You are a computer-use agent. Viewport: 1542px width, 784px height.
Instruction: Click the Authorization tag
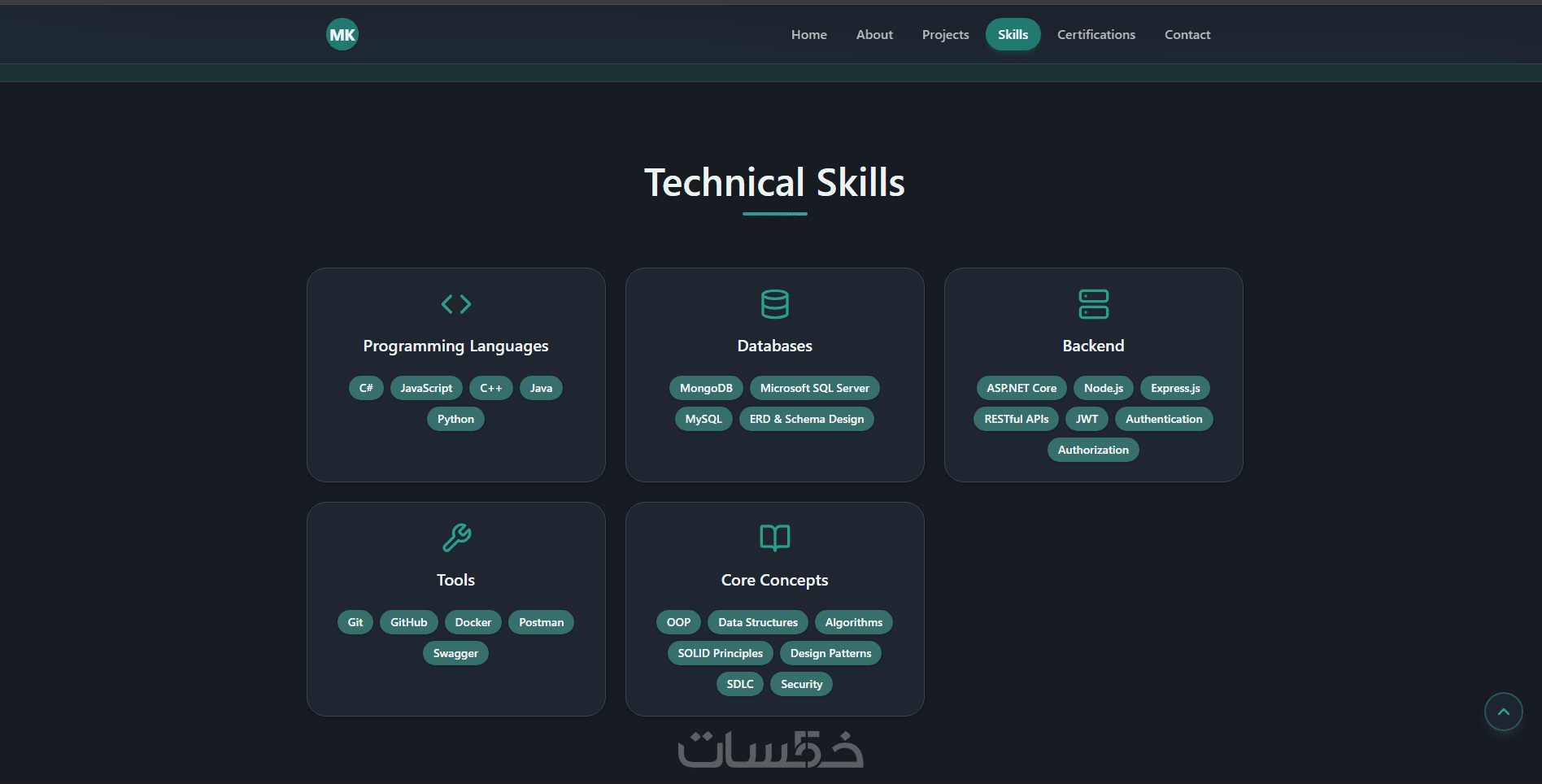coord(1093,450)
